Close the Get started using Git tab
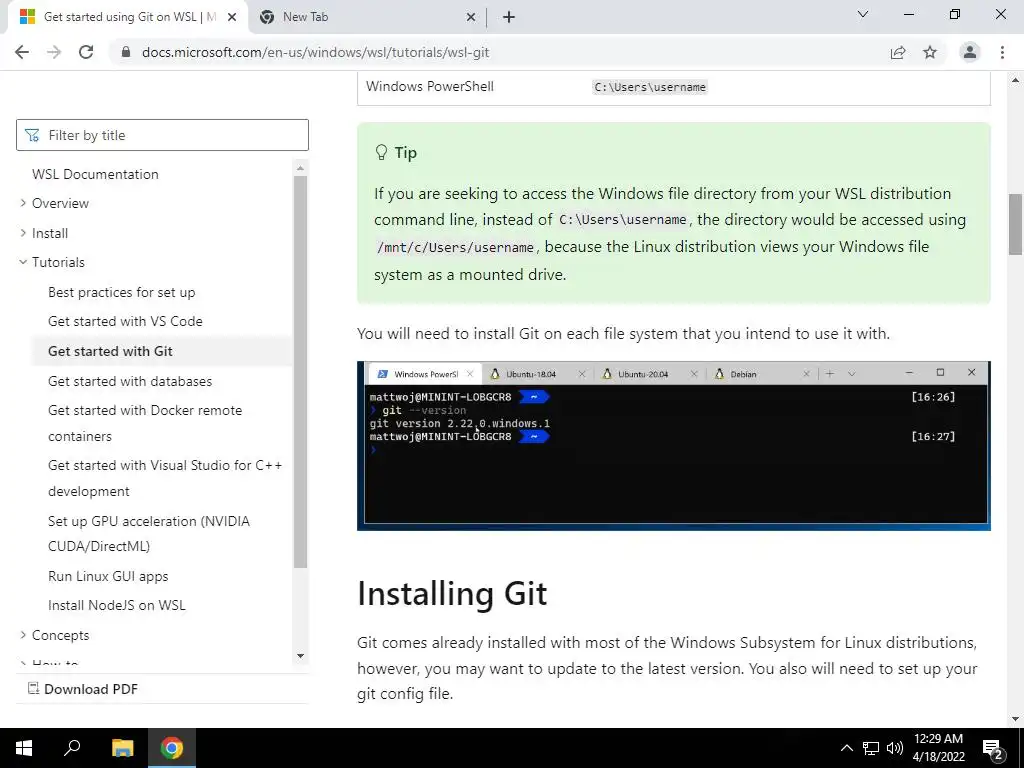 coord(232,17)
